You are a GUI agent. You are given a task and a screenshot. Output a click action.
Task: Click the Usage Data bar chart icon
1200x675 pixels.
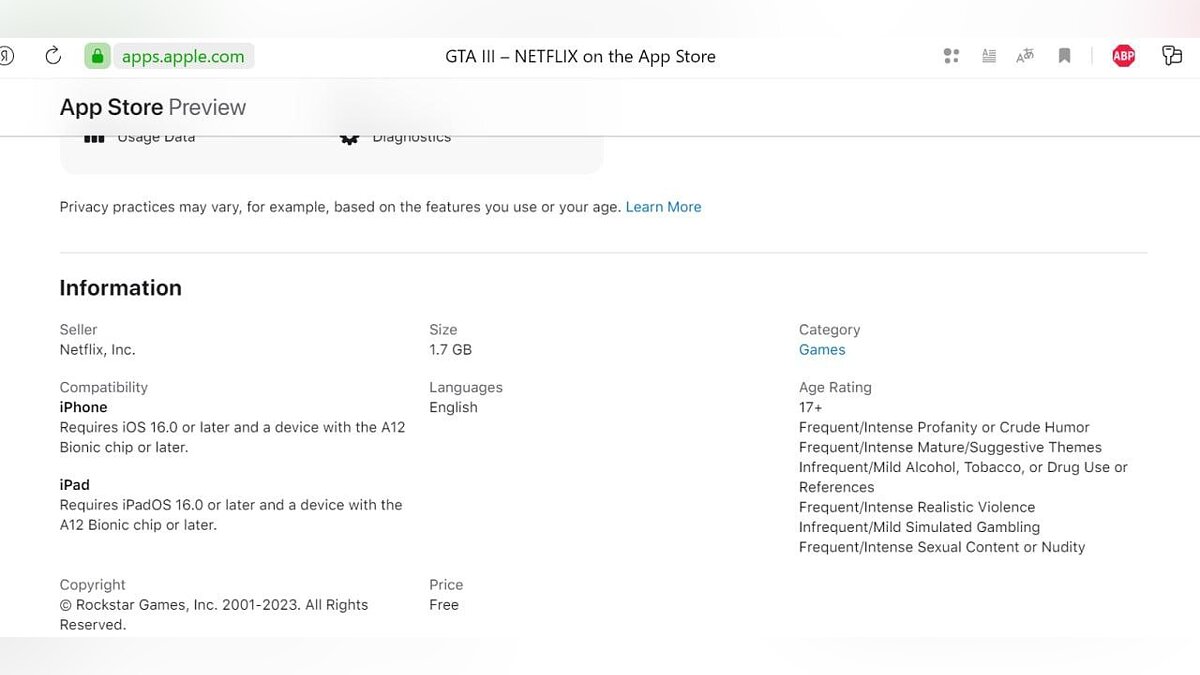point(94,139)
